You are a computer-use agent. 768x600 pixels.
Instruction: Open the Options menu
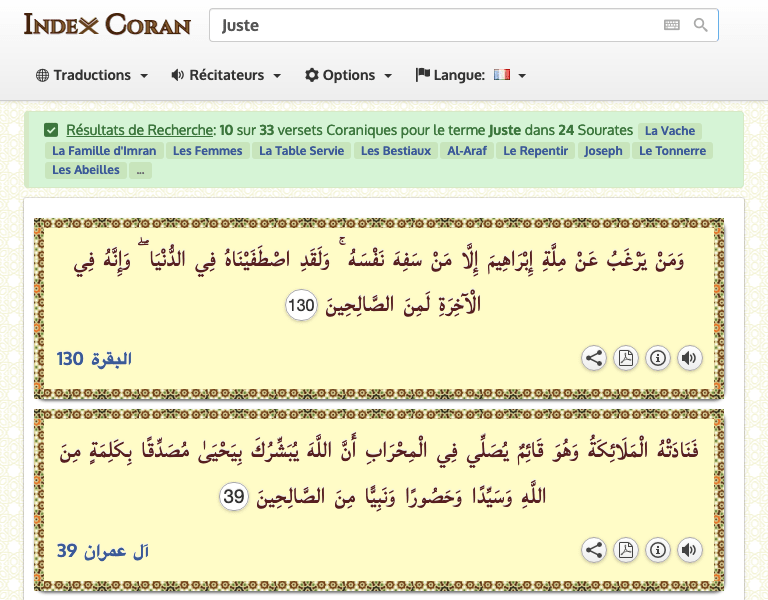[x=348, y=75]
